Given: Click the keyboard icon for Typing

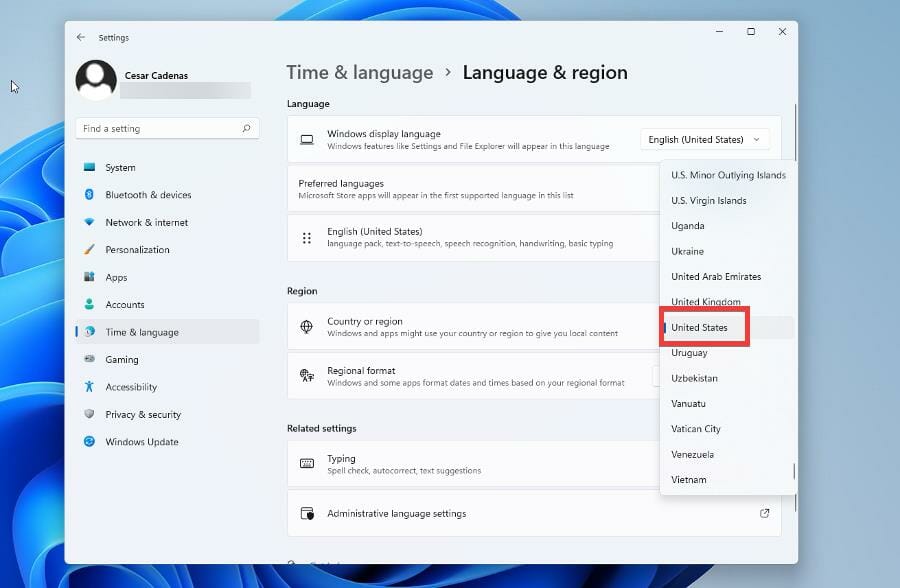Looking at the screenshot, I should (307, 463).
